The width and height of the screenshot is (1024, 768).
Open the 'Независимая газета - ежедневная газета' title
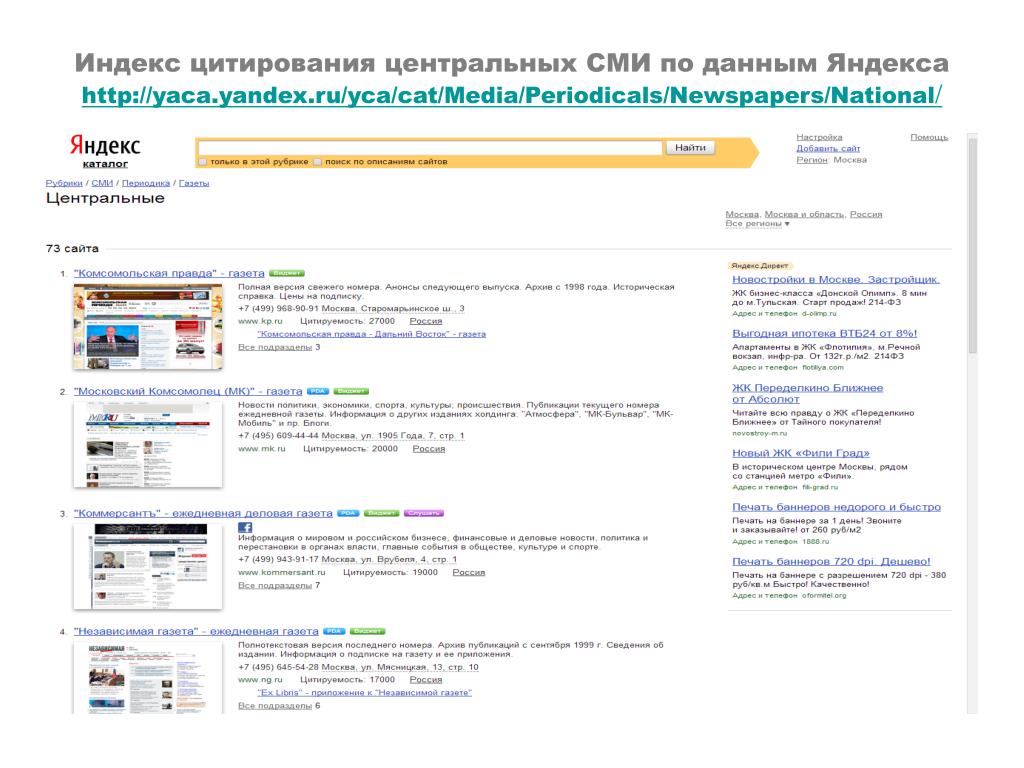click(x=196, y=631)
